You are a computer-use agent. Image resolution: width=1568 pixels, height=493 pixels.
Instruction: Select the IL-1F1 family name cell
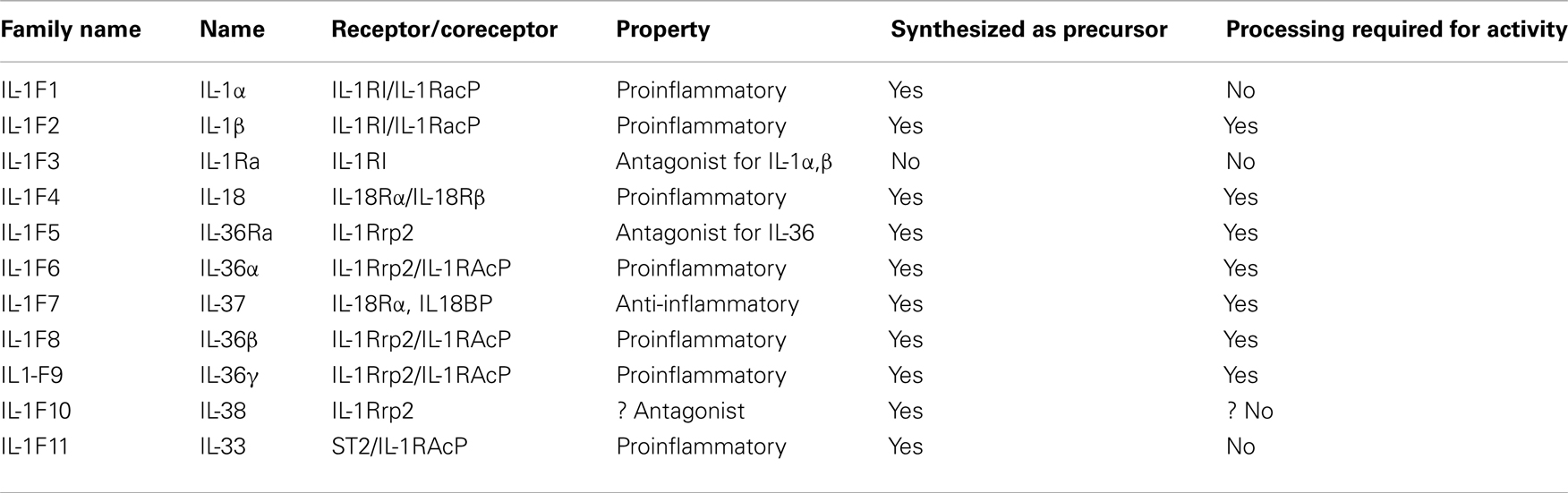pyautogui.click(x=30, y=90)
